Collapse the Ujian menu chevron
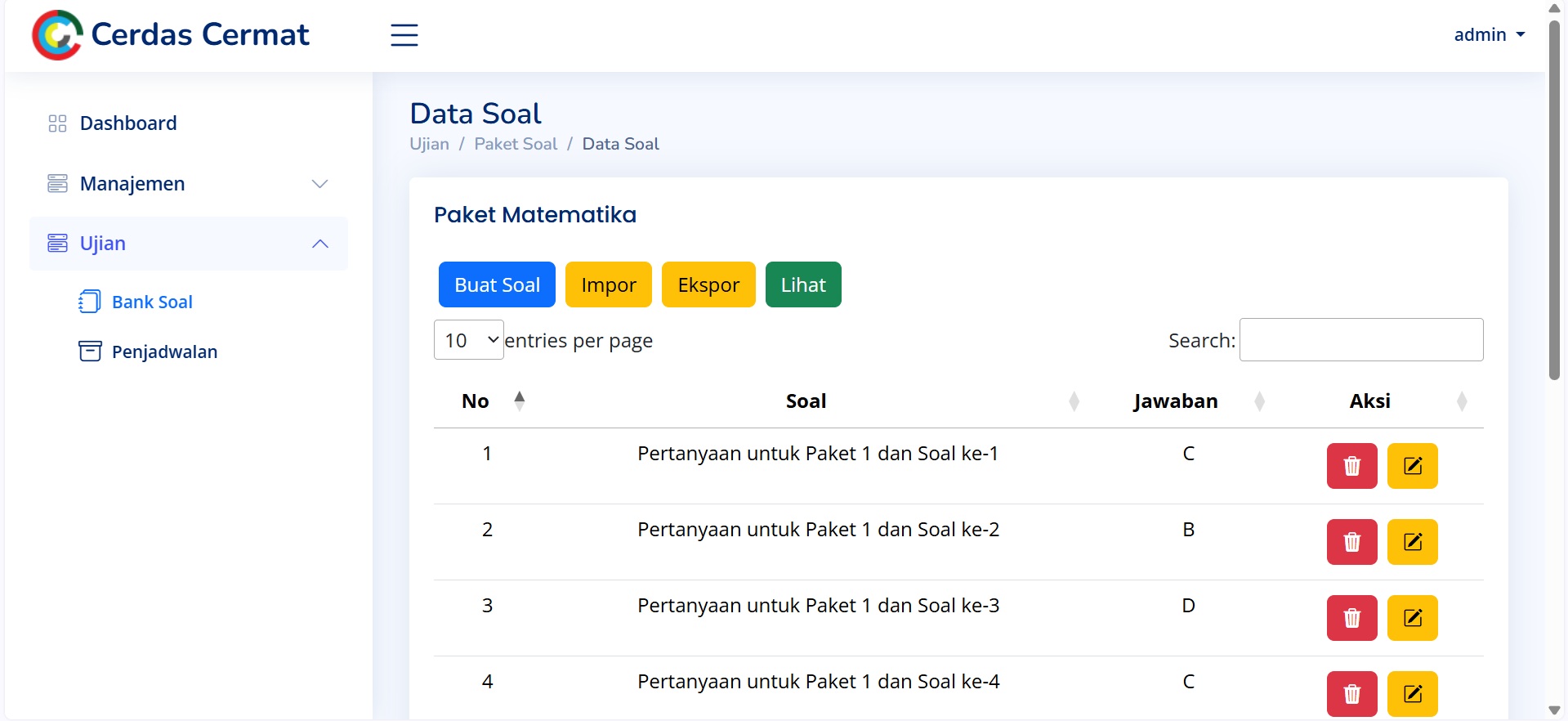 (320, 244)
